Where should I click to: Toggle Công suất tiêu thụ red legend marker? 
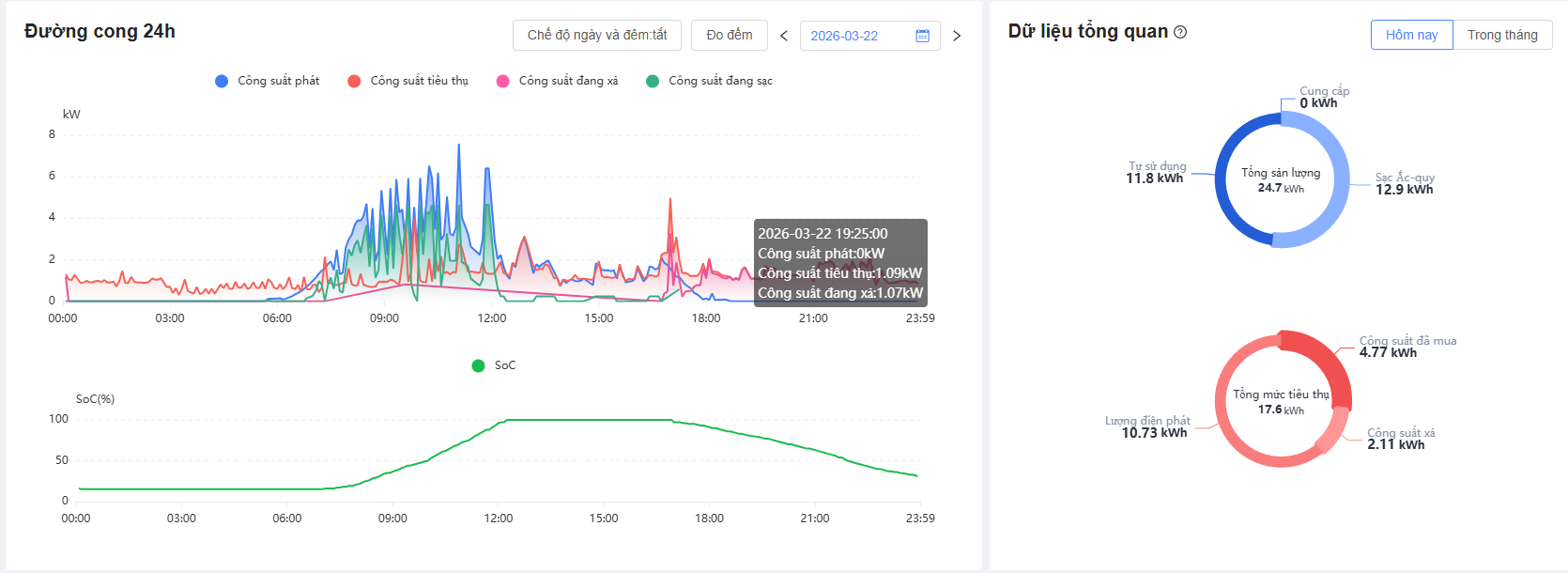[354, 81]
